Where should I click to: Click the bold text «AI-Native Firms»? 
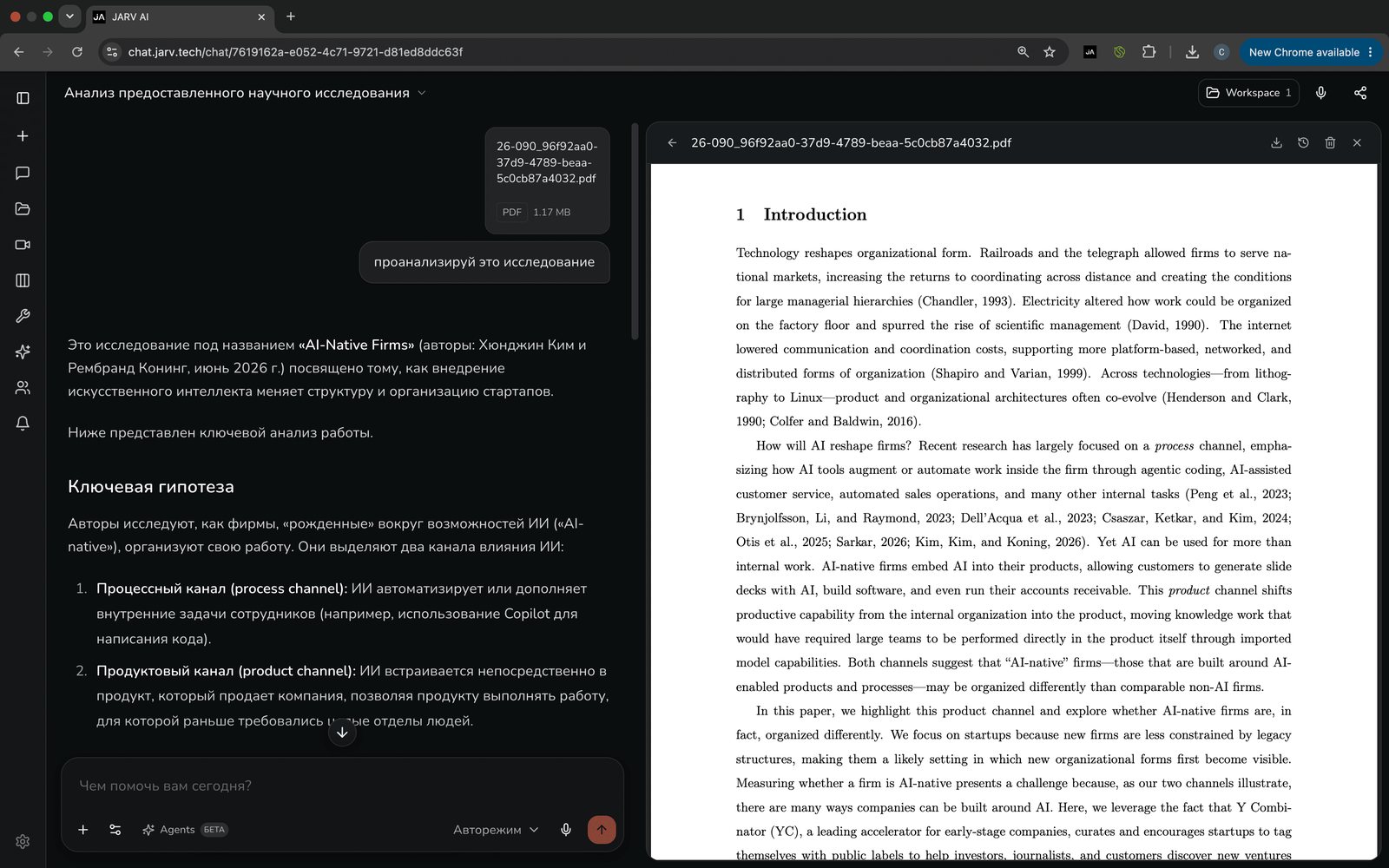(357, 345)
